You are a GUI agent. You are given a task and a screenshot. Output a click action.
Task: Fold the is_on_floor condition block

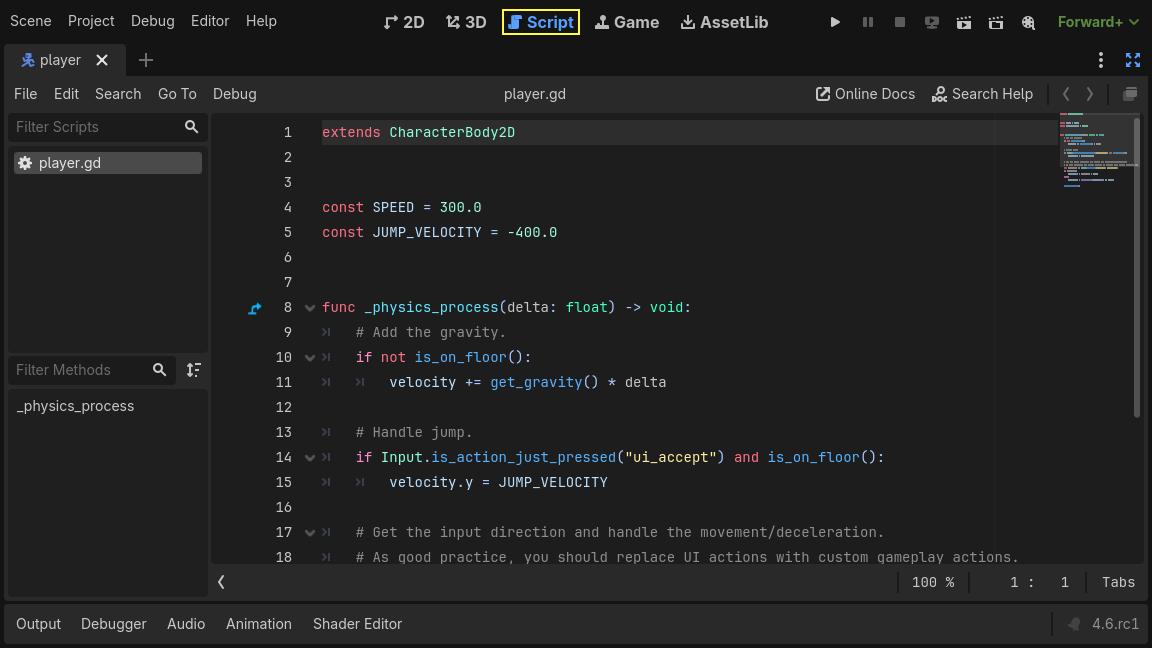(309, 357)
